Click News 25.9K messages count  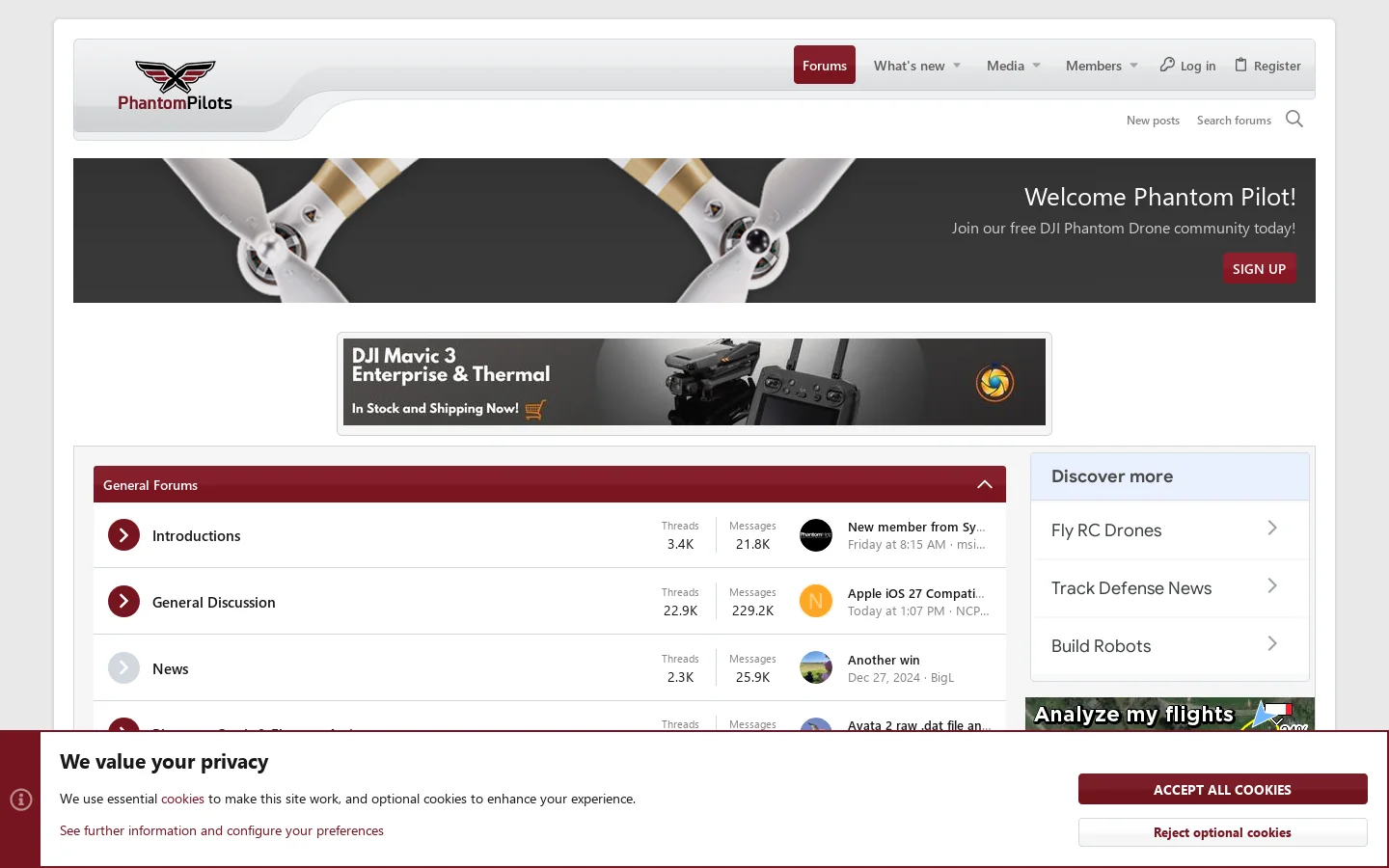pos(752,677)
